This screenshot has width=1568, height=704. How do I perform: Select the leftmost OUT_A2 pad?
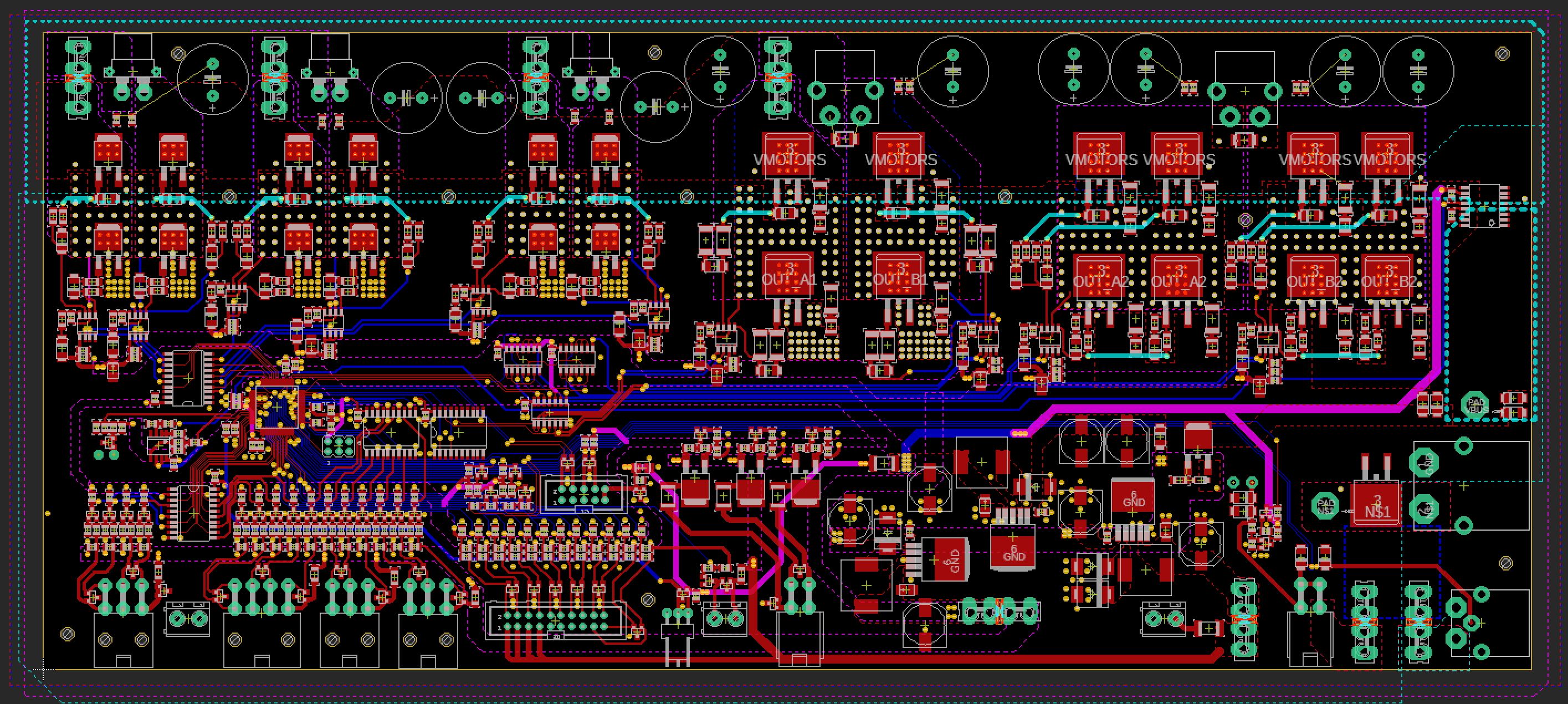(x=1100, y=277)
